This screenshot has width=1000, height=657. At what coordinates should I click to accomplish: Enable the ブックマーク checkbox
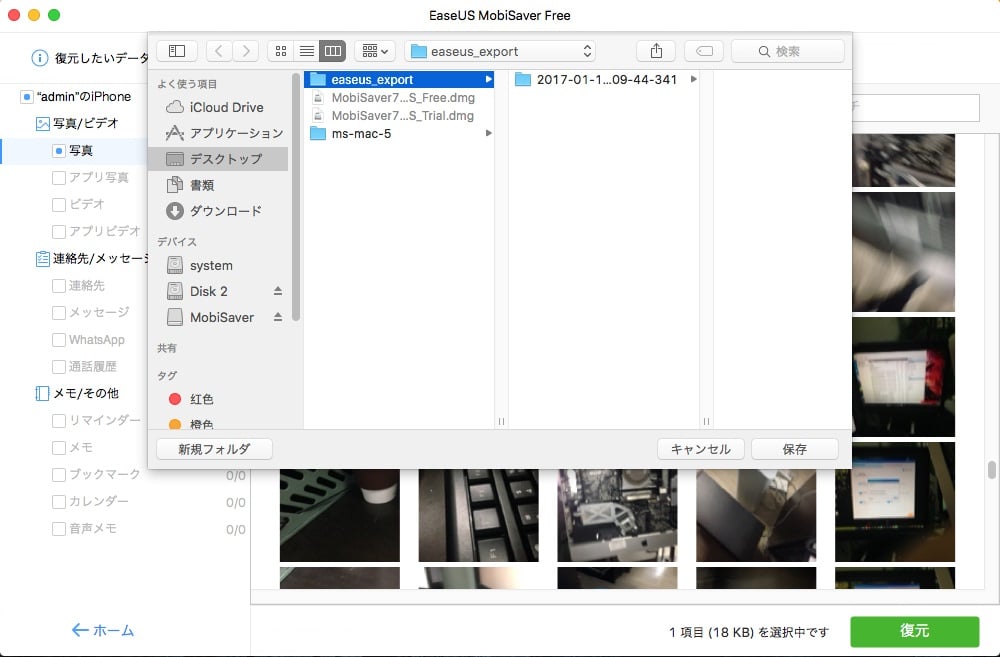(59, 475)
